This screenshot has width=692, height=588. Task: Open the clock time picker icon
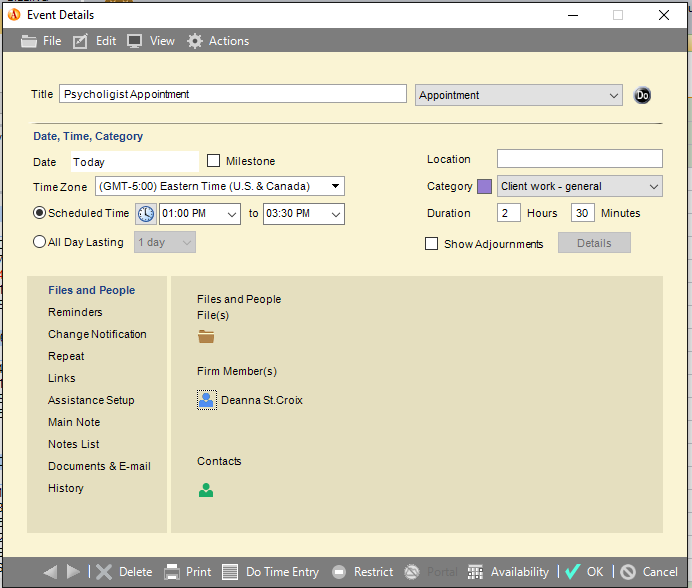(x=146, y=214)
